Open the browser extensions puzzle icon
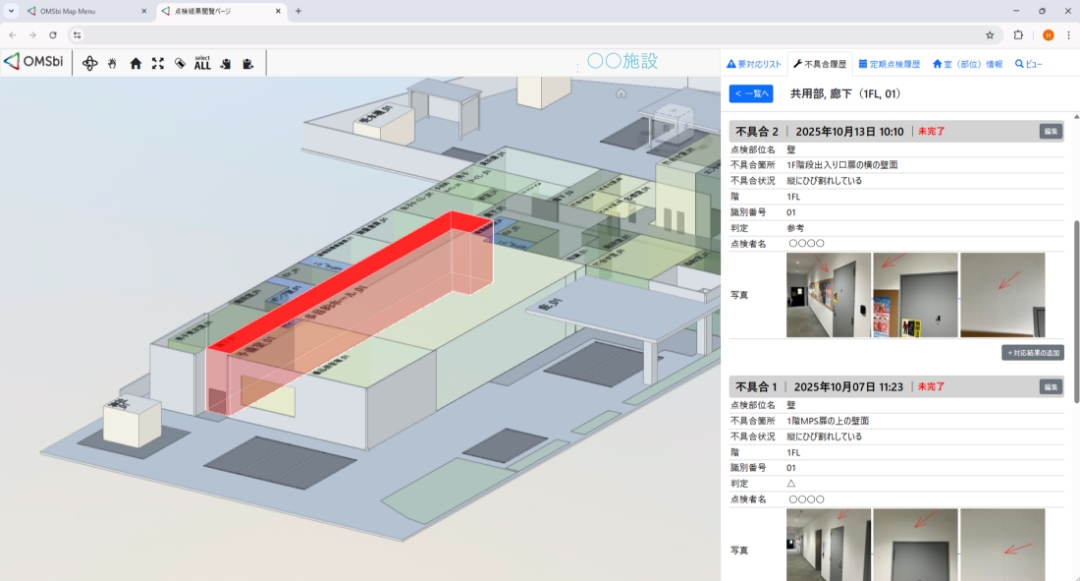 click(x=1018, y=34)
